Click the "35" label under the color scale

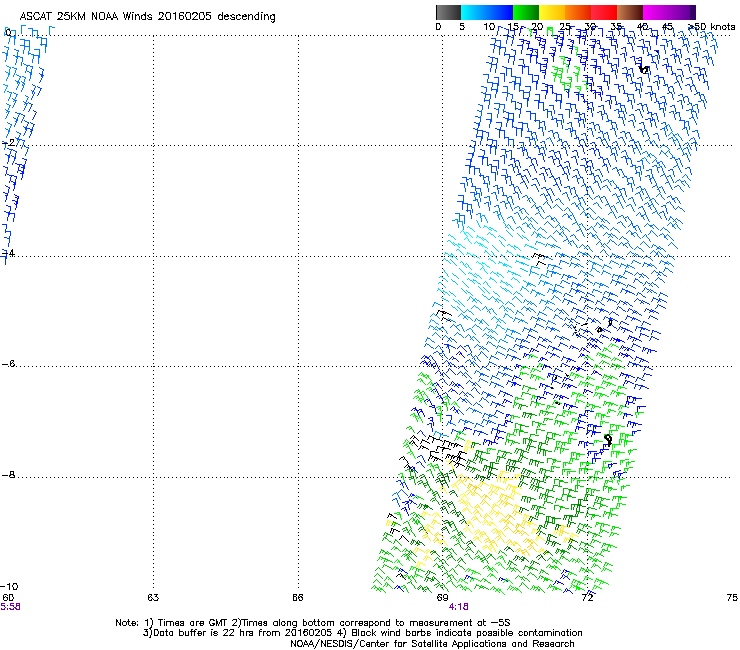pos(616,27)
